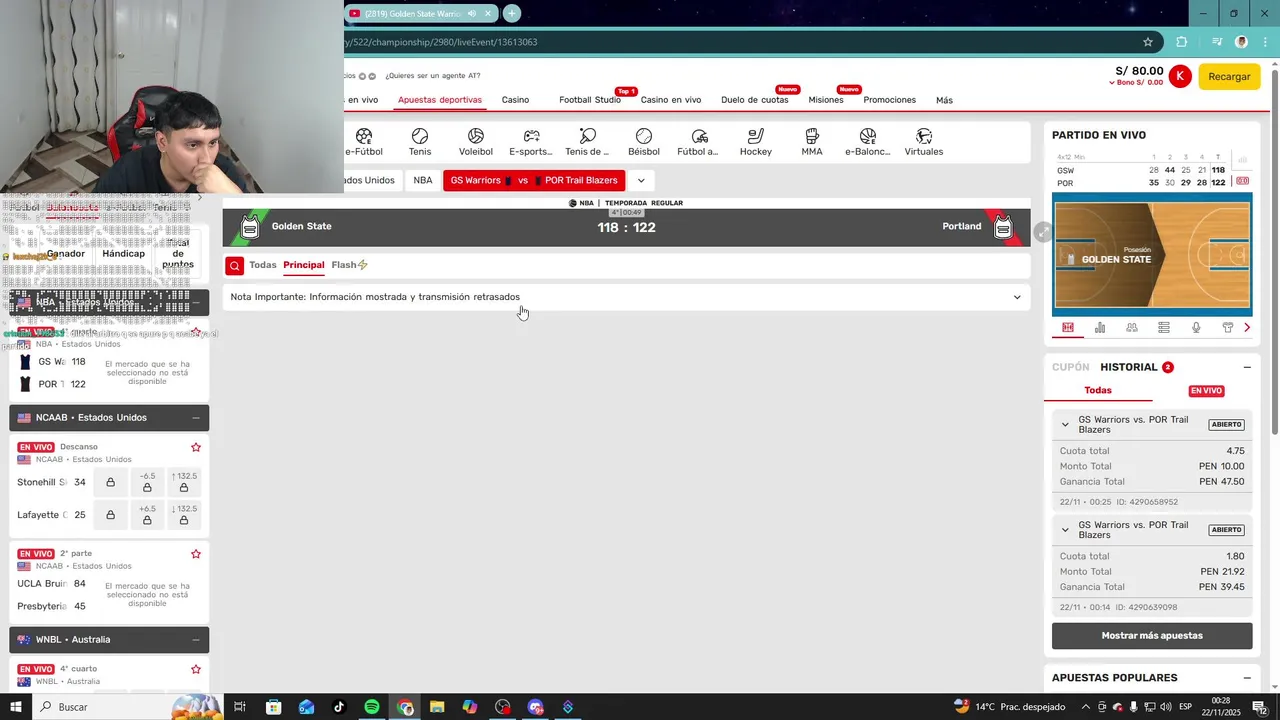The width and height of the screenshot is (1280, 720).
Task: Favorite the WNBL 4° cuarto match star
Action: tap(196, 669)
